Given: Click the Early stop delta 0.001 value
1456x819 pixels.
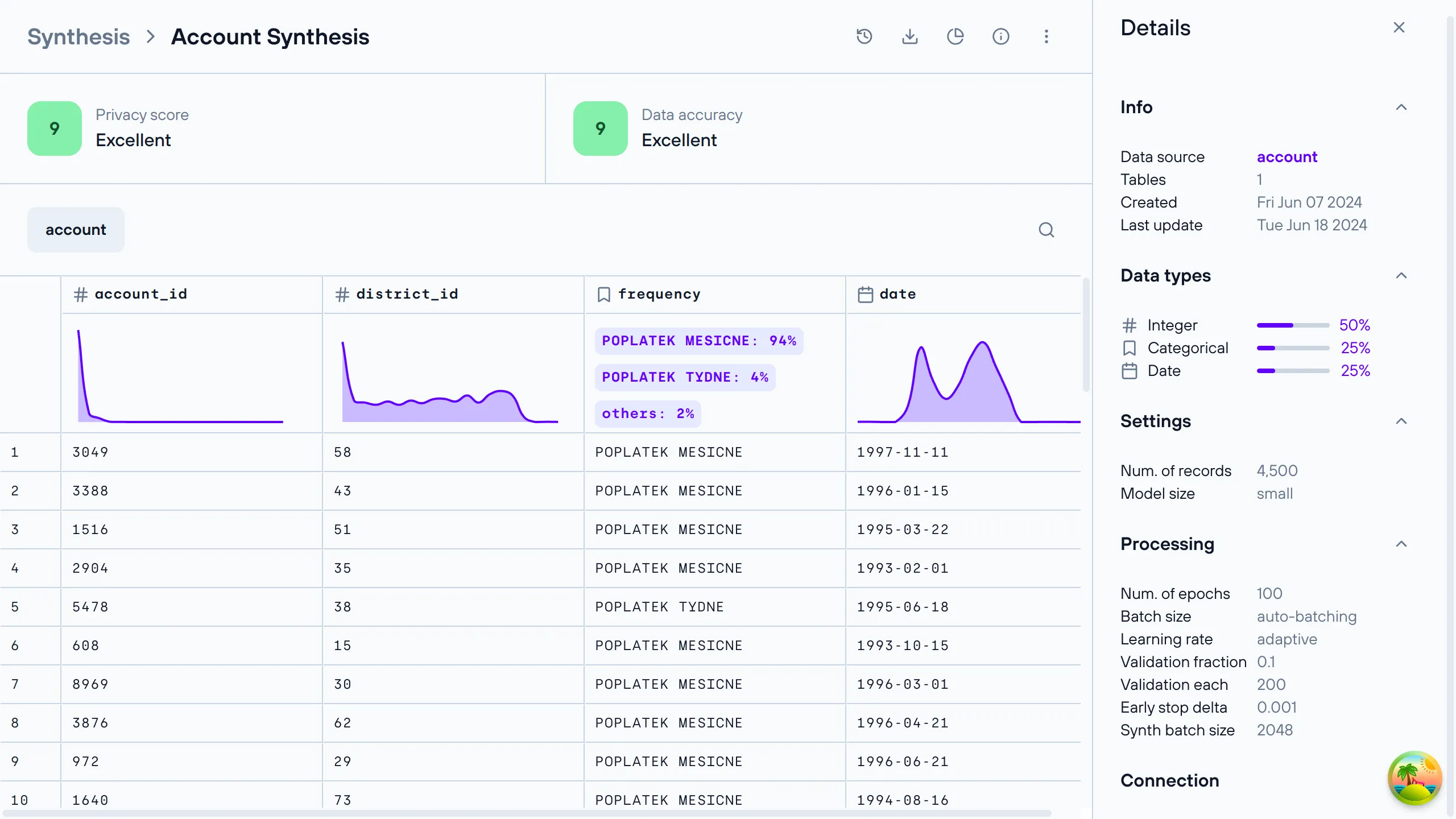Looking at the screenshot, I should point(1277,708).
